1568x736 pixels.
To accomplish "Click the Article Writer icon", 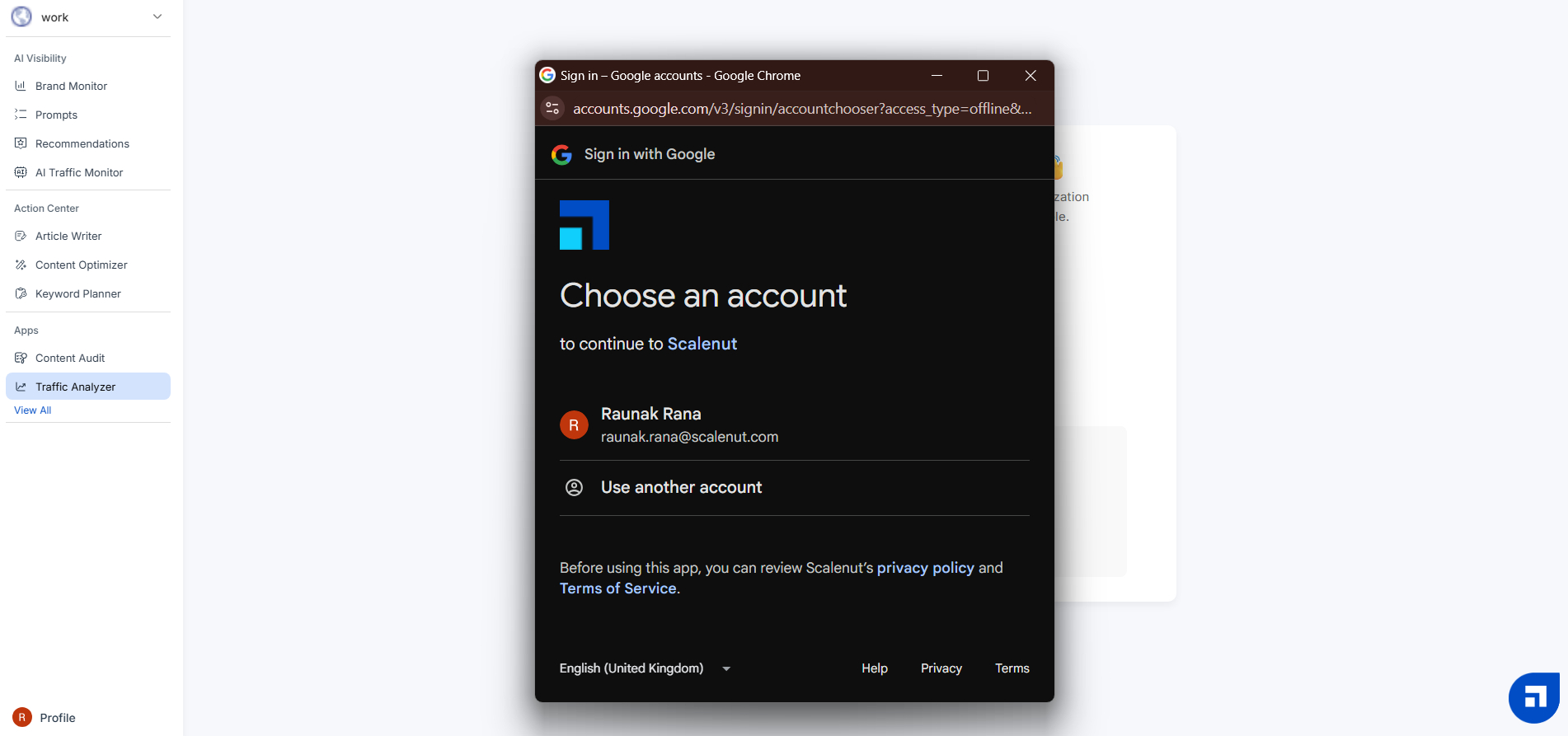I will (21, 236).
